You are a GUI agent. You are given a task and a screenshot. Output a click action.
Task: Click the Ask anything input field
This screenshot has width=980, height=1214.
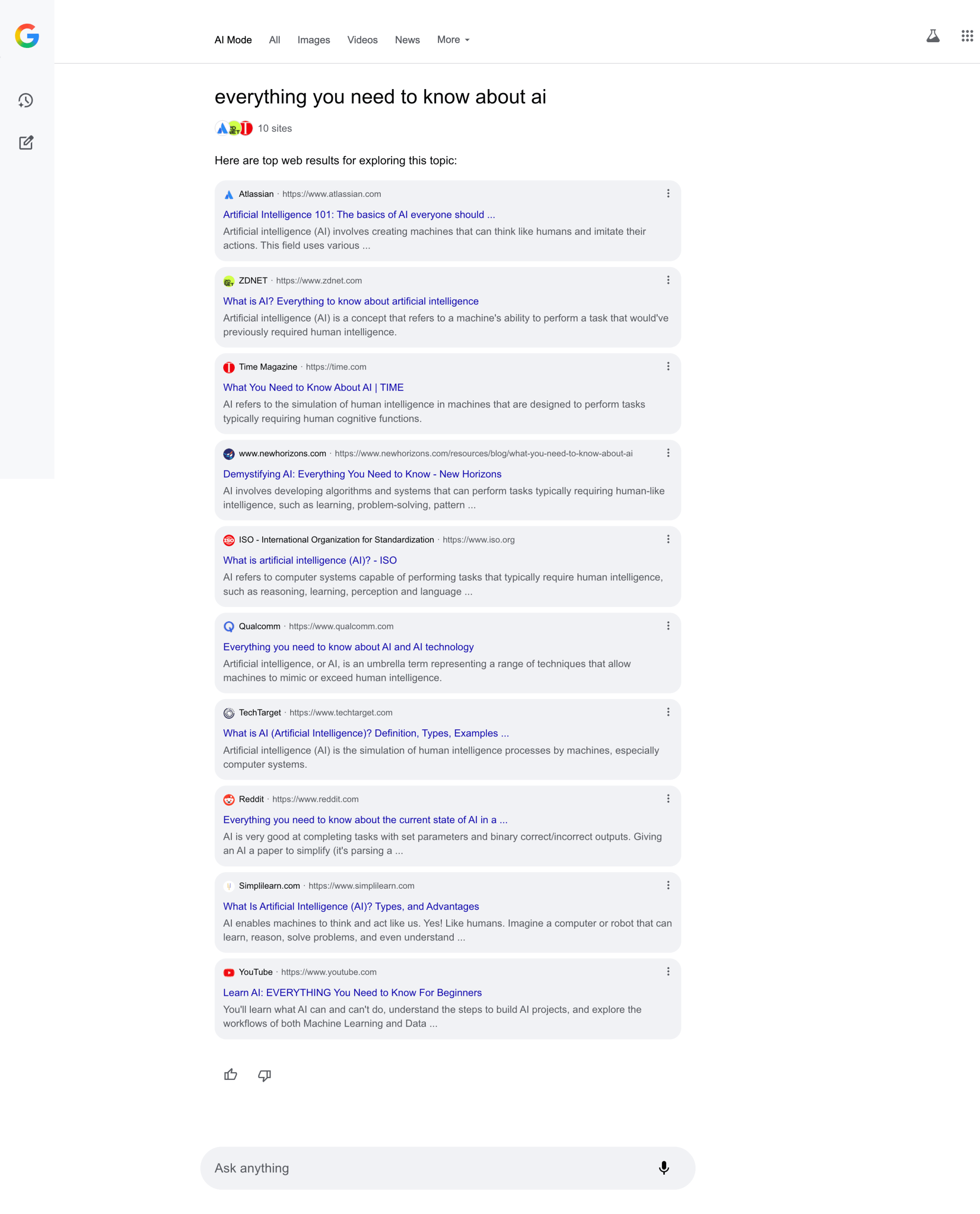pyautogui.click(x=395, y=1168)
